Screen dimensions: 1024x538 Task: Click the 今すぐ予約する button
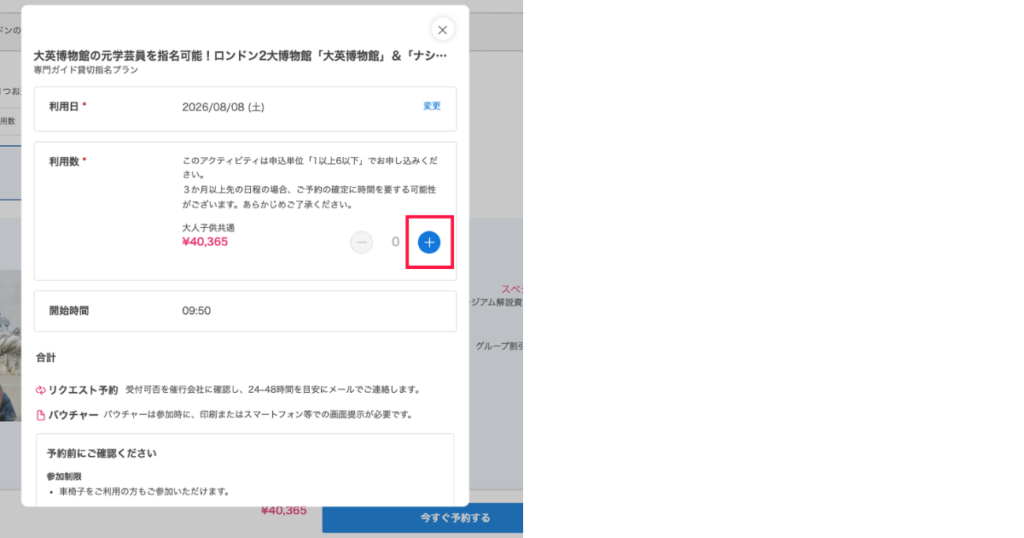click(x=423, y=518)
